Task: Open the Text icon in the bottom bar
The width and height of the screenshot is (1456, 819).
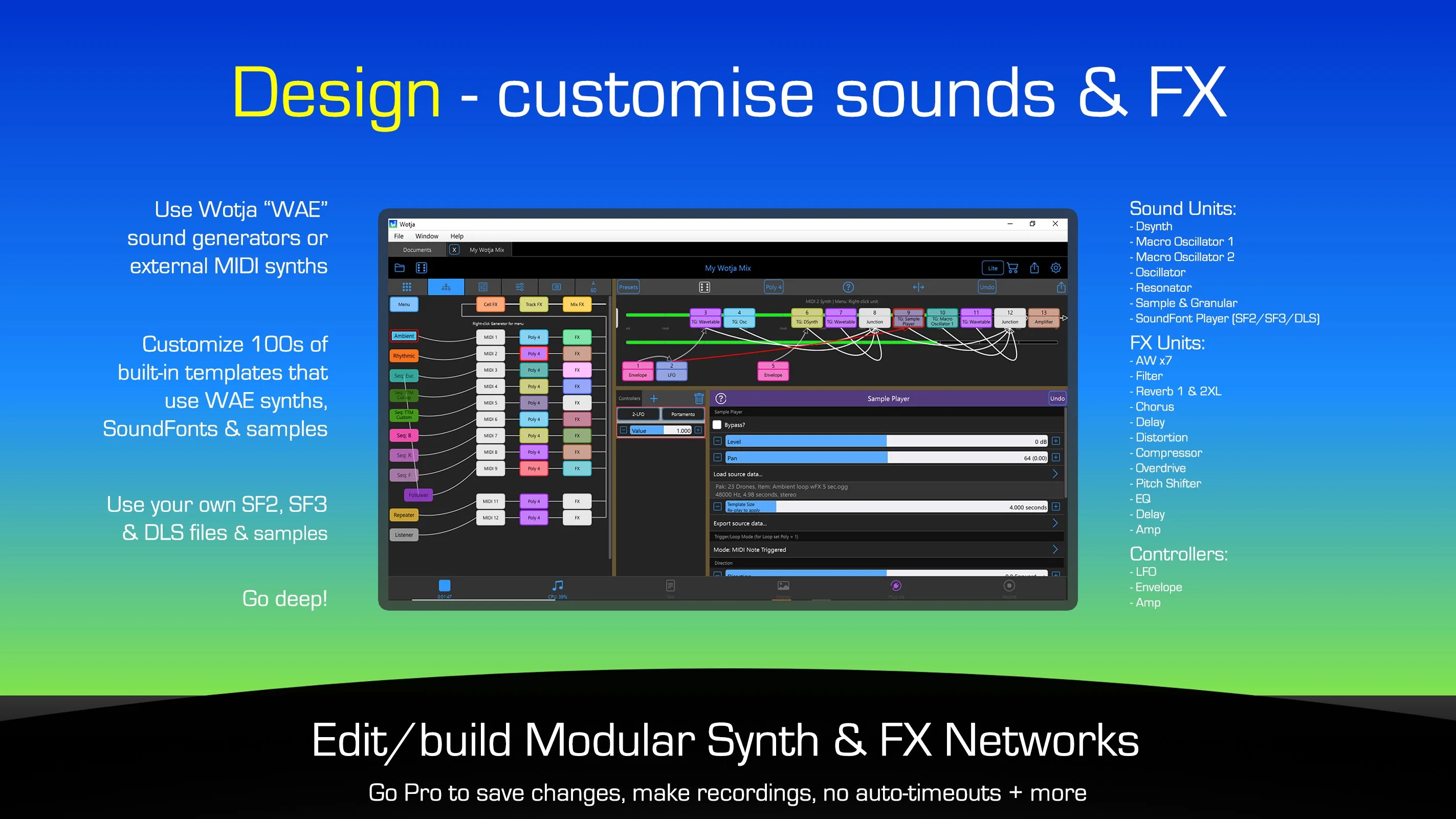Action: coord(670,586)
